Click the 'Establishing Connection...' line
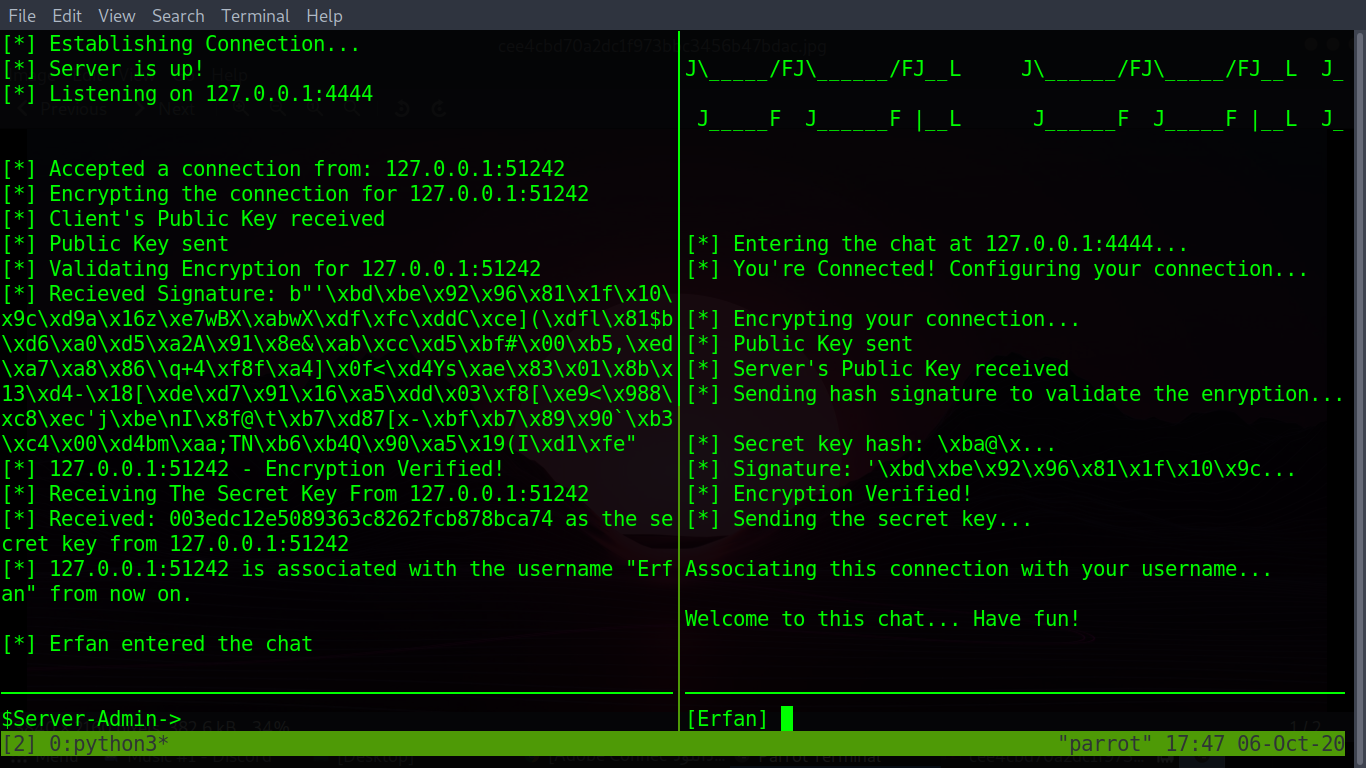Viewport: 1366px width, 768px height. [181, 44]
